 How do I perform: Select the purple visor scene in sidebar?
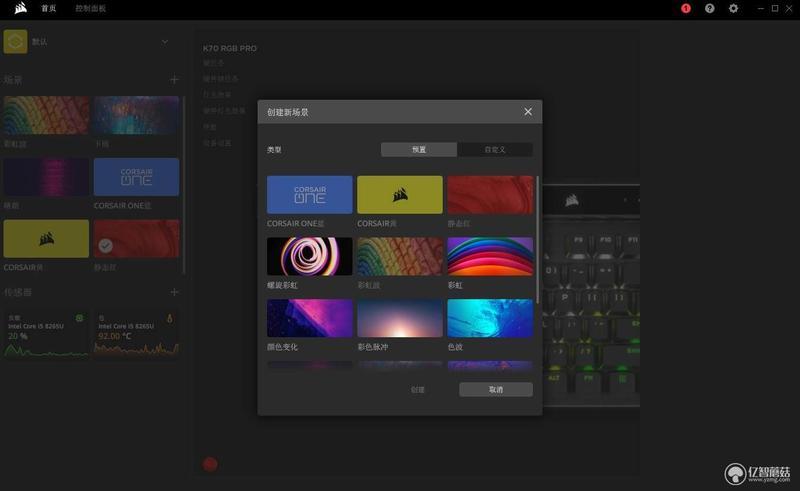click(x=46, y=177)
